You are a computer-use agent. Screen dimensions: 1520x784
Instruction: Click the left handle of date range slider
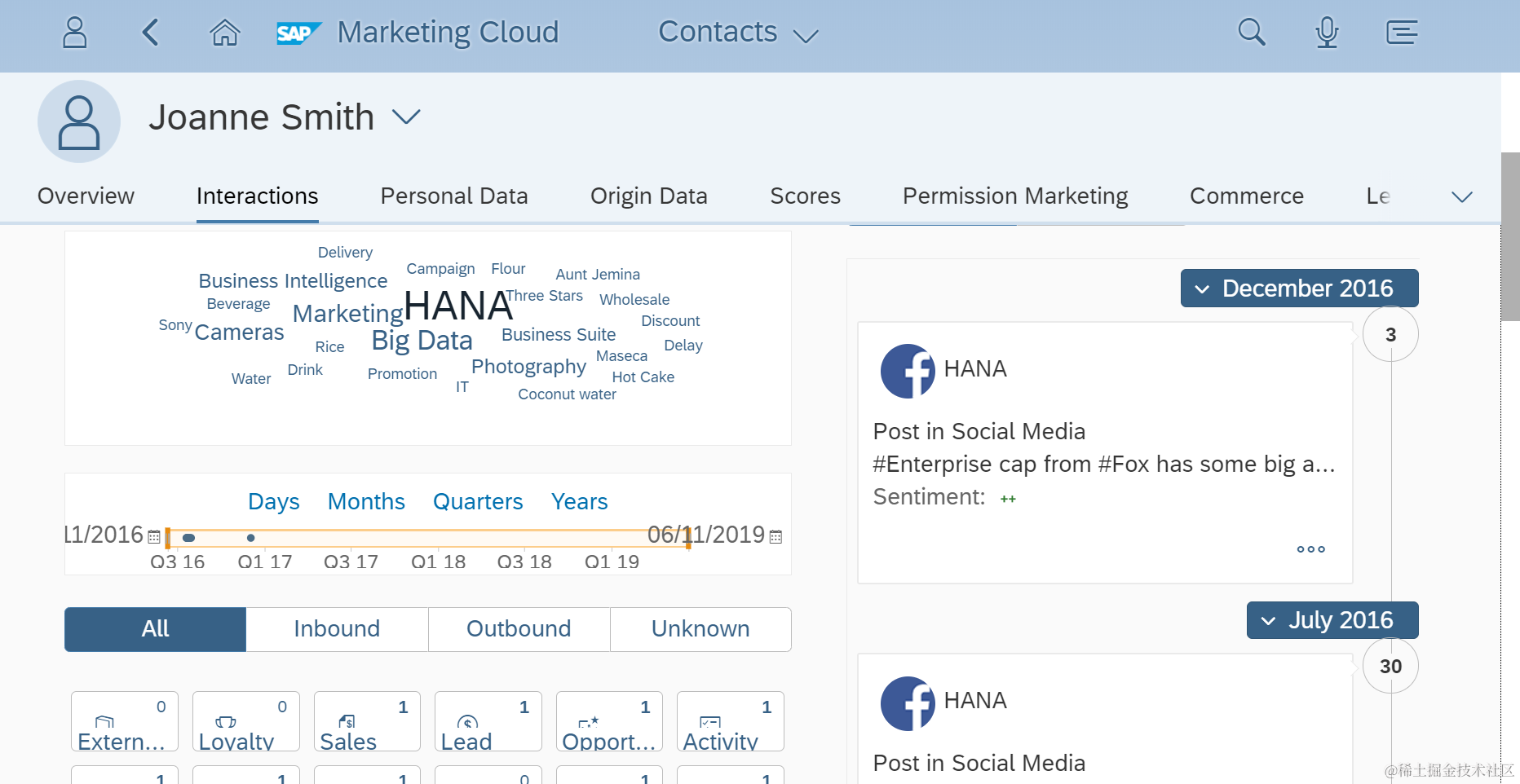(x=168, y=538)
